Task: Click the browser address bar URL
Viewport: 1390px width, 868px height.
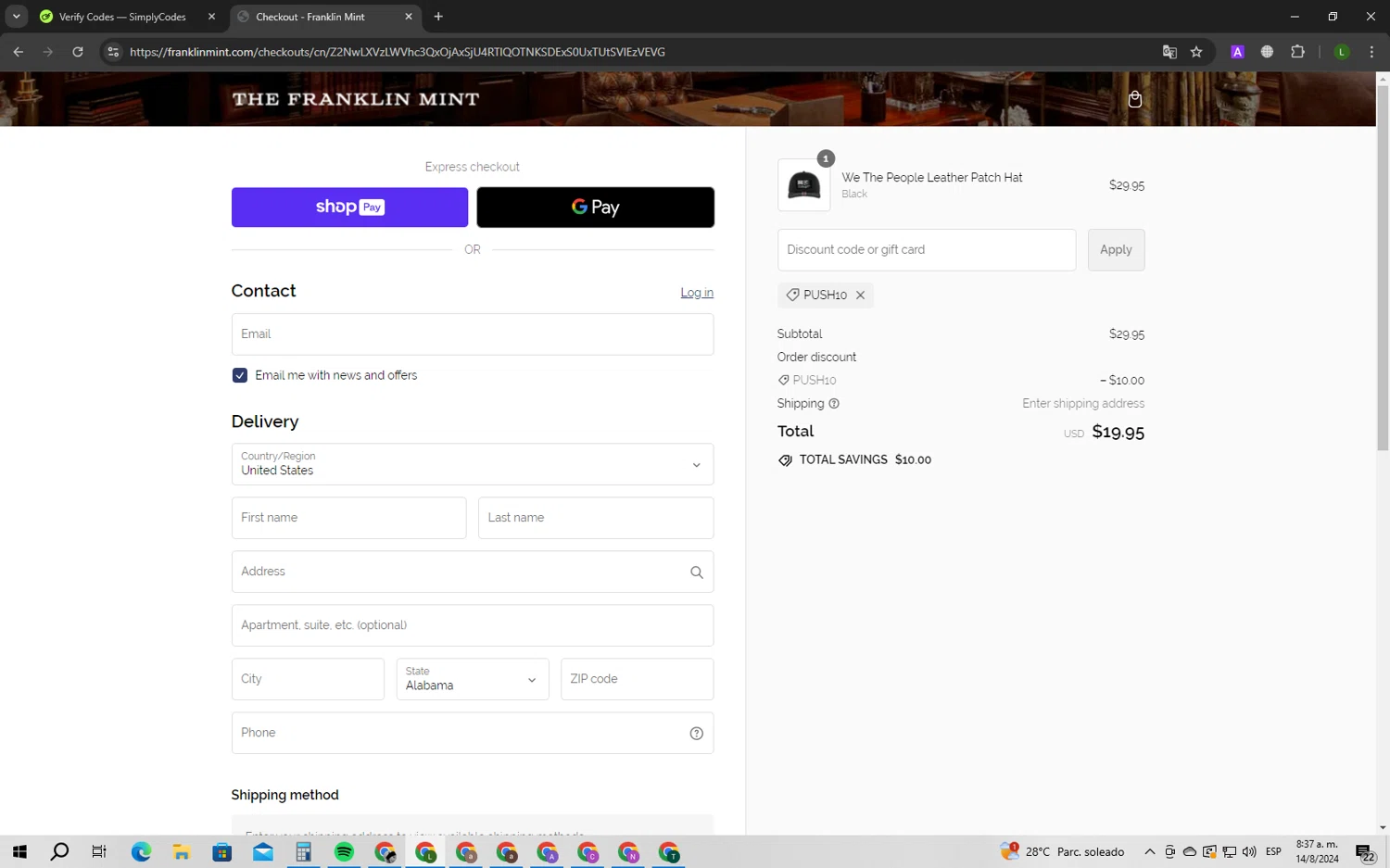Action: click(x=398, y=52)
